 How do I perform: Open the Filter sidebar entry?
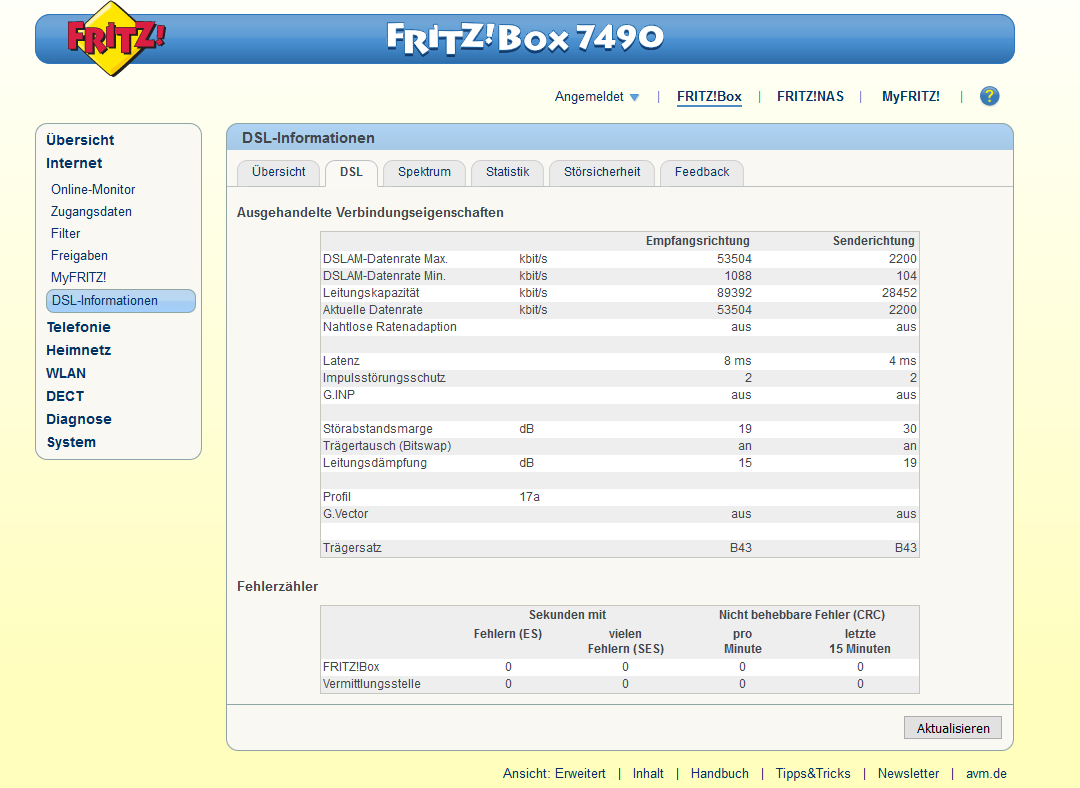(65, 234)
